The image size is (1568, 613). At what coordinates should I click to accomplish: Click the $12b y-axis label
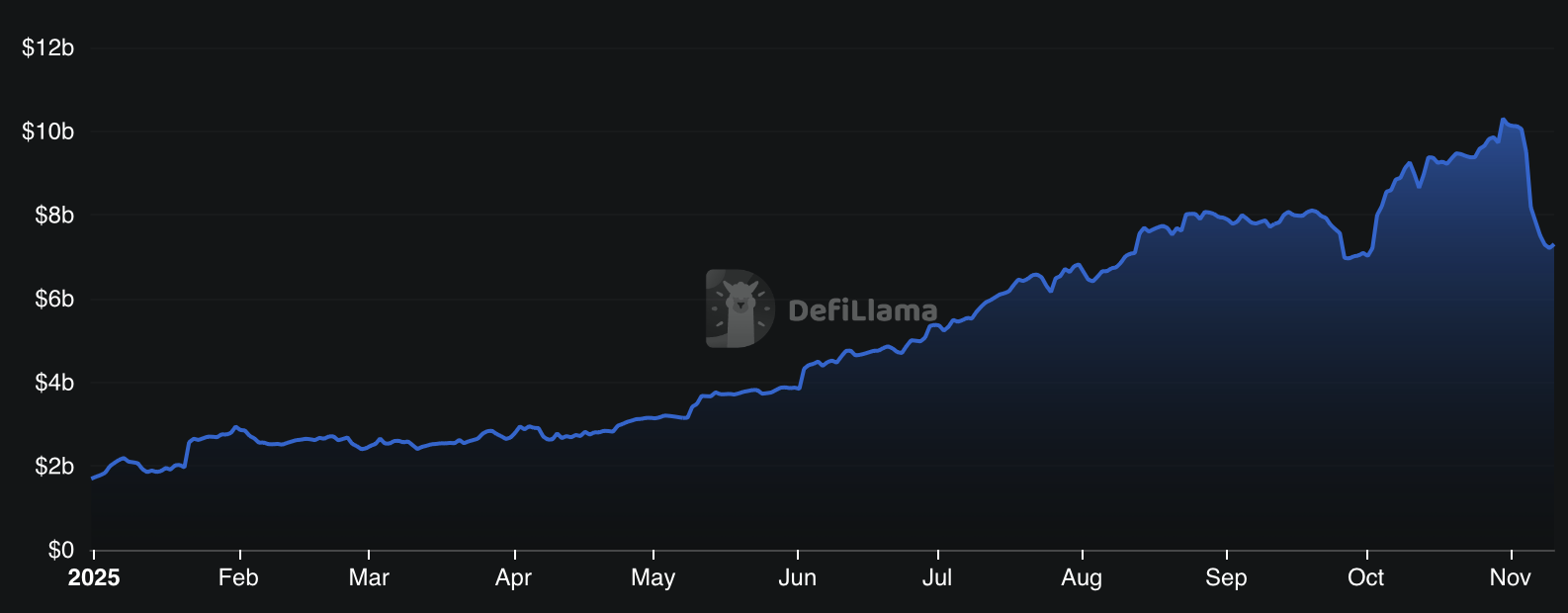coord(48,47)
